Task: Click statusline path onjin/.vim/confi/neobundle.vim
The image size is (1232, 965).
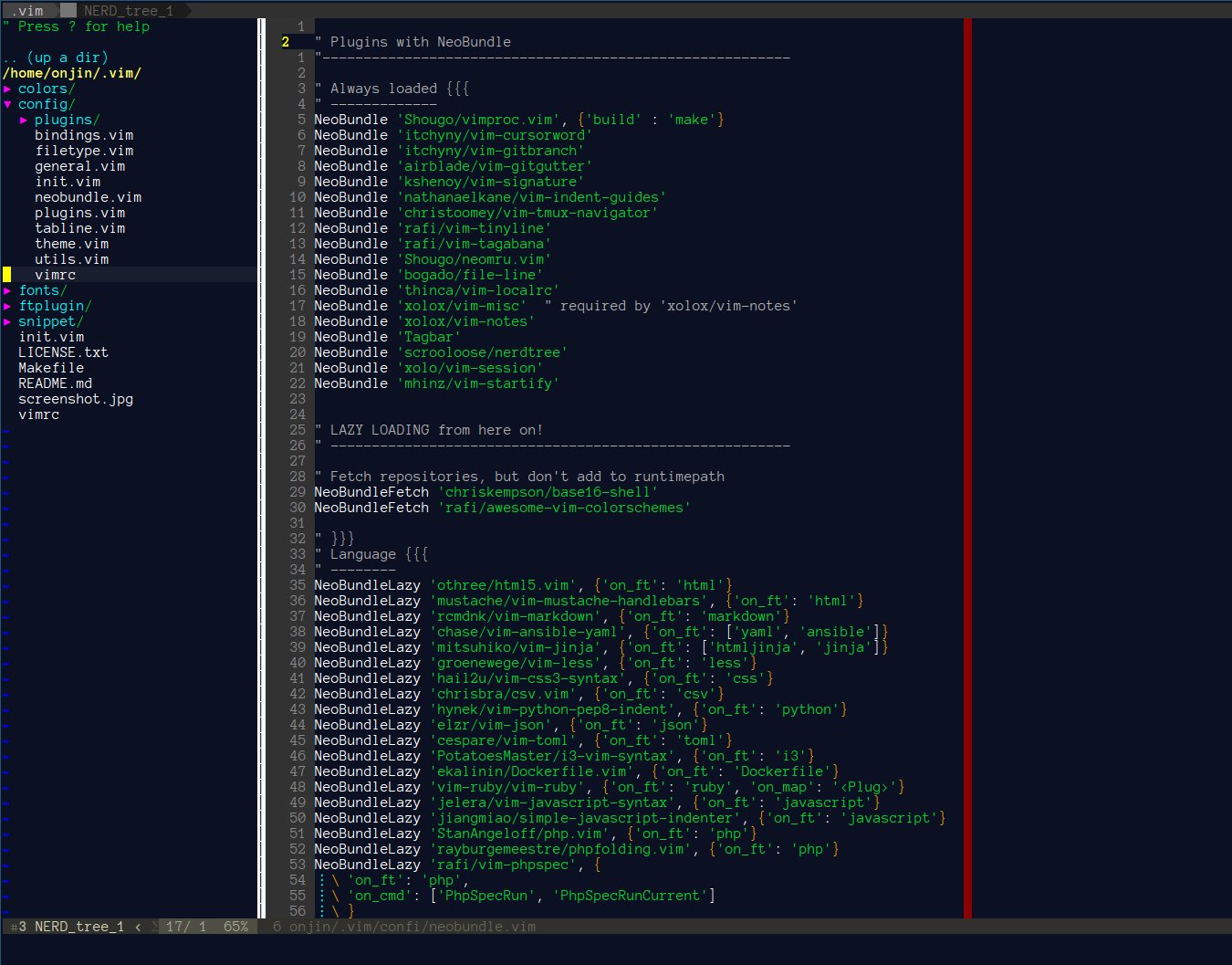Action: click(412, 927)
